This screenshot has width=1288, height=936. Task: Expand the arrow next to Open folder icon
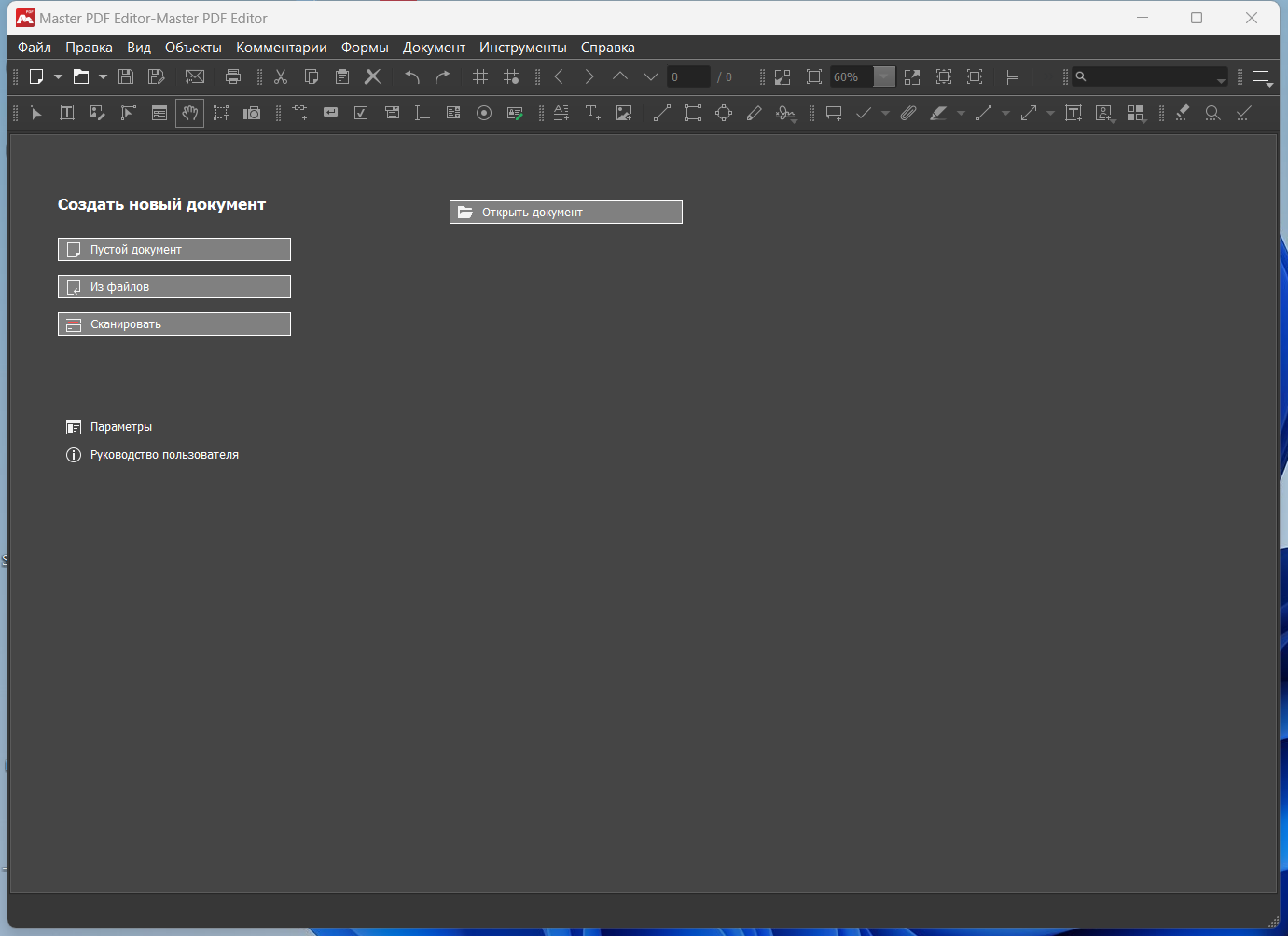tap(103, 77)
